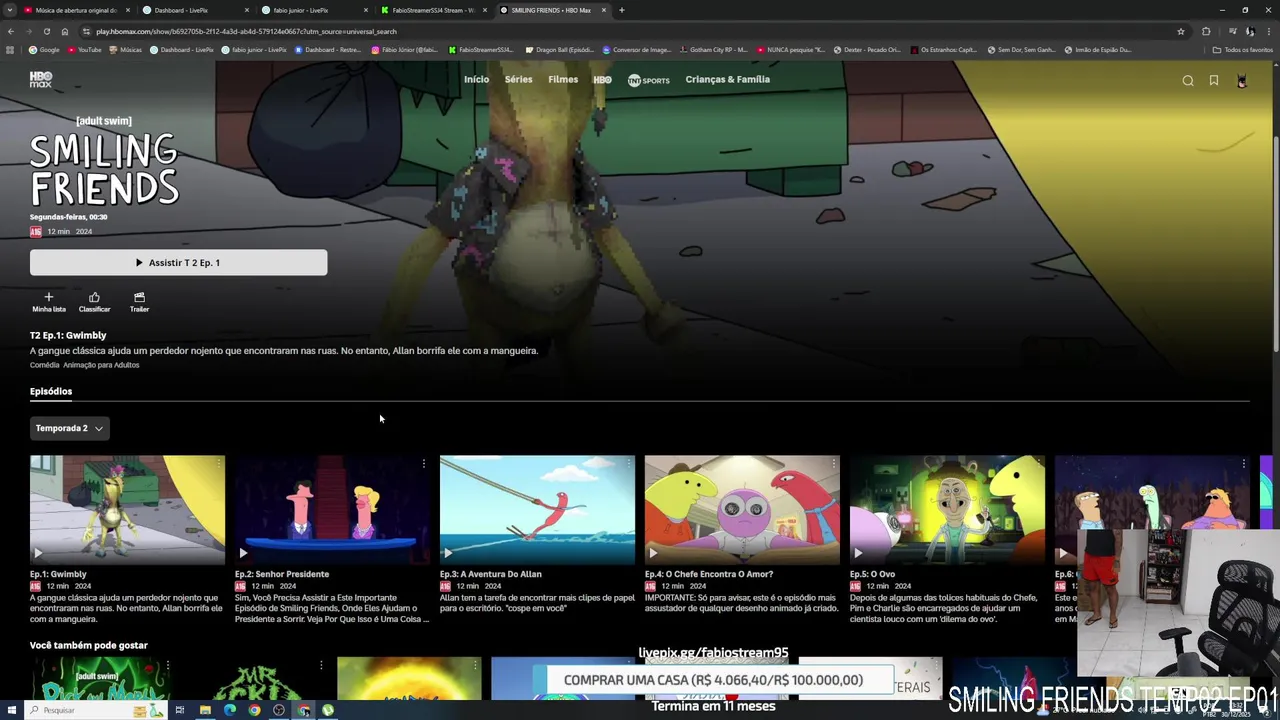The image size is (1280, 720).
Task: Open the Ep.3 A Aventura Do Allan thumbnail
Action: (x=537, y=510)
